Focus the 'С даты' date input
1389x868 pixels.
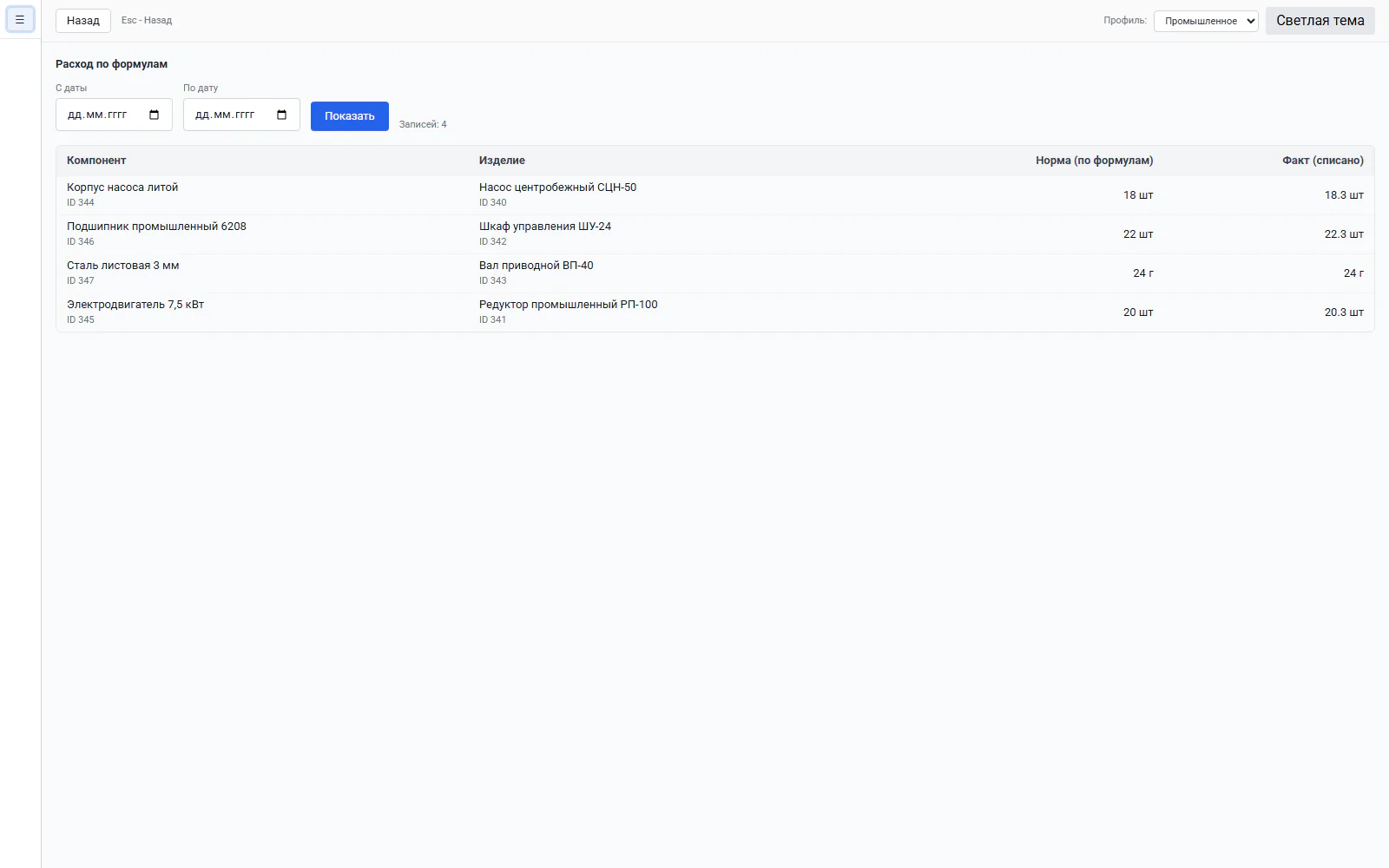coord(114,115)
